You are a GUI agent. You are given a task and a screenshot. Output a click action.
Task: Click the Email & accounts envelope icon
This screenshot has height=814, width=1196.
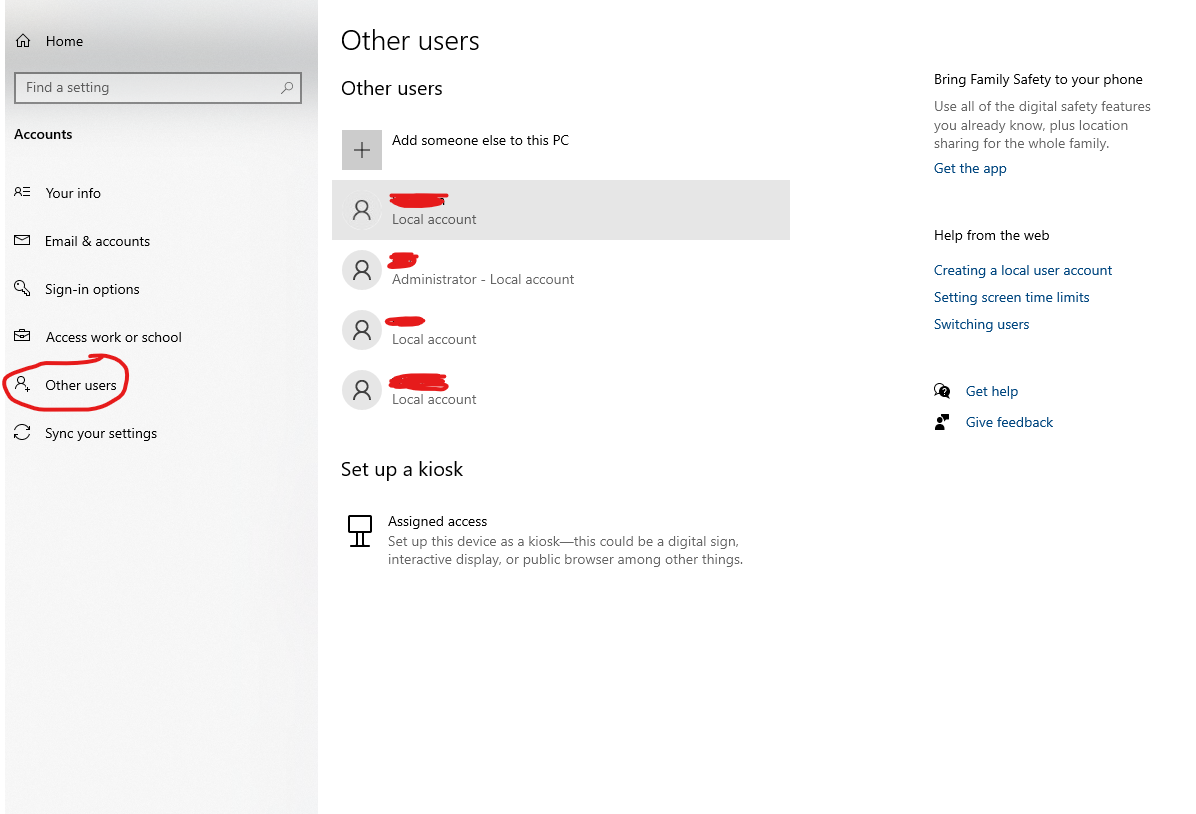[22, 240]
